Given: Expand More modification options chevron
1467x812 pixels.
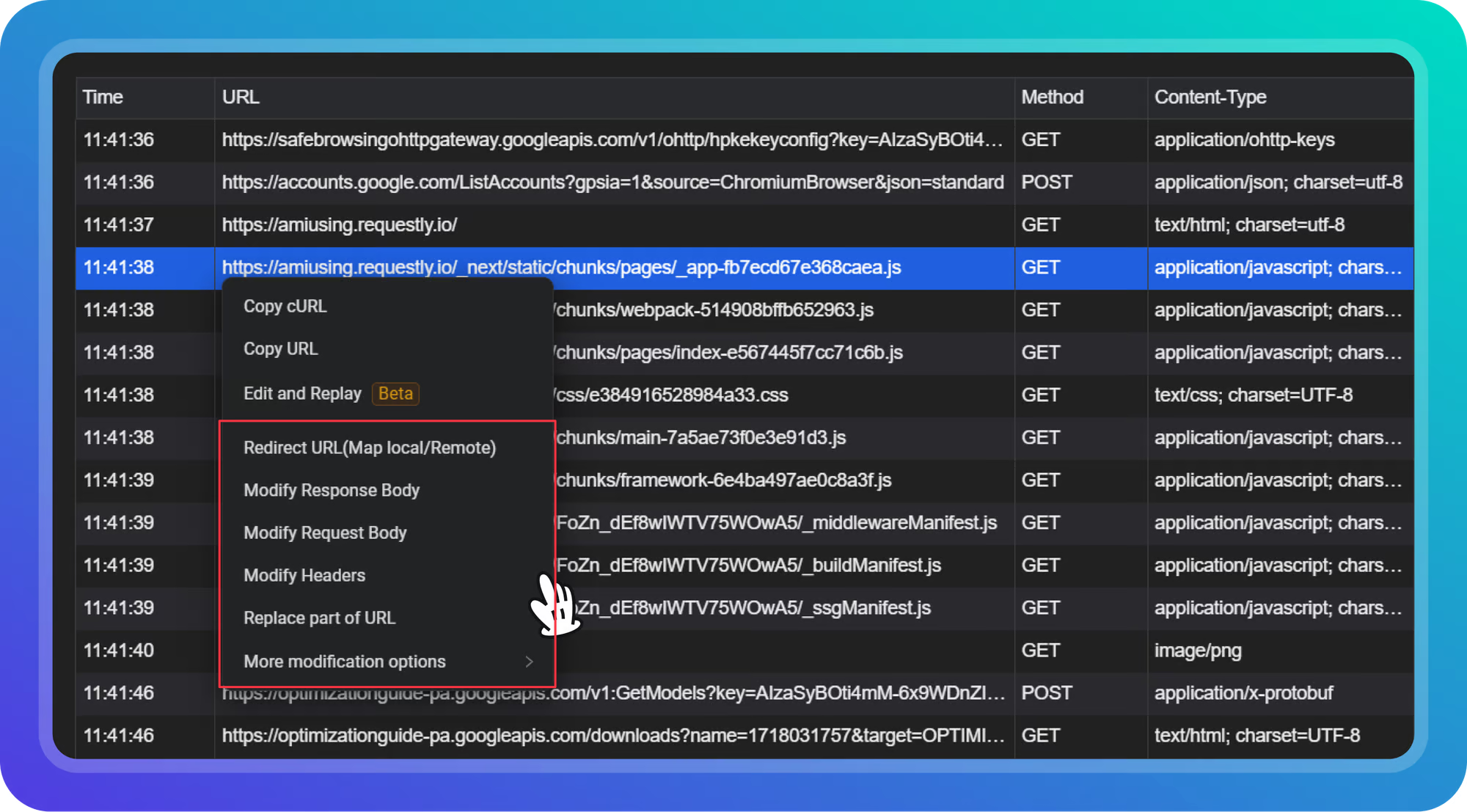Looking at the screenshot, I should pyautogui.click(x=529, y=662).
